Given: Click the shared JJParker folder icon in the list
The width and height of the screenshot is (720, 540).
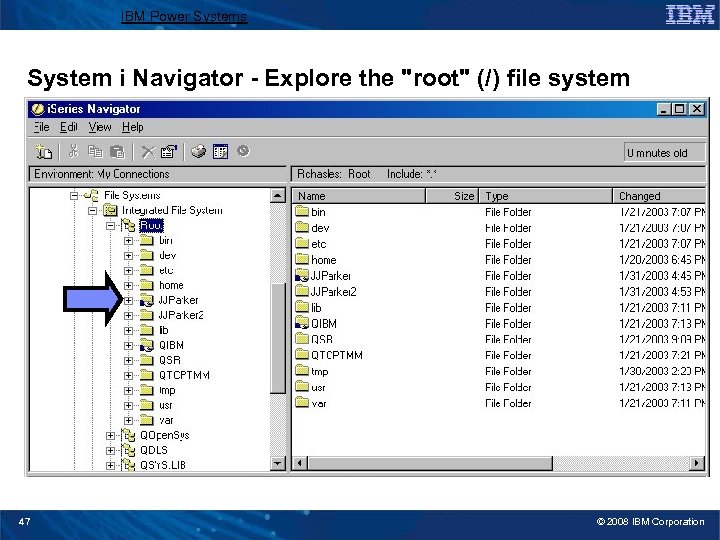Looking at the screenshot, I should coord(302,276).
